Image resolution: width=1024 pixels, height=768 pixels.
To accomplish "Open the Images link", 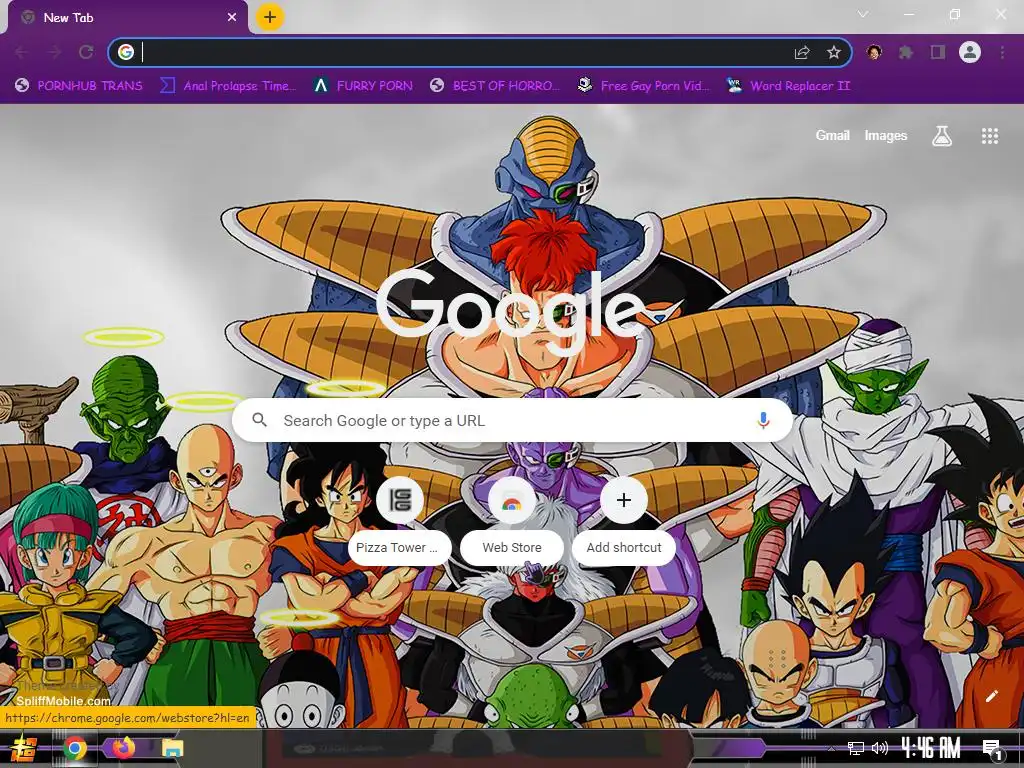I will coord(886,135).
